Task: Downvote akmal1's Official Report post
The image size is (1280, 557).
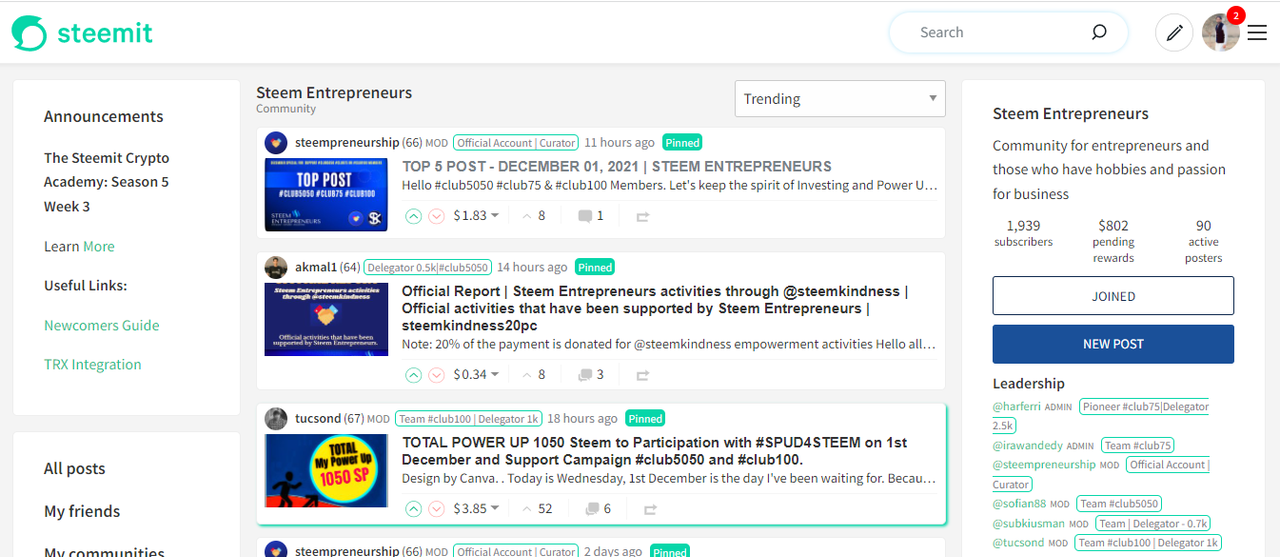Action: pos(436,375)
